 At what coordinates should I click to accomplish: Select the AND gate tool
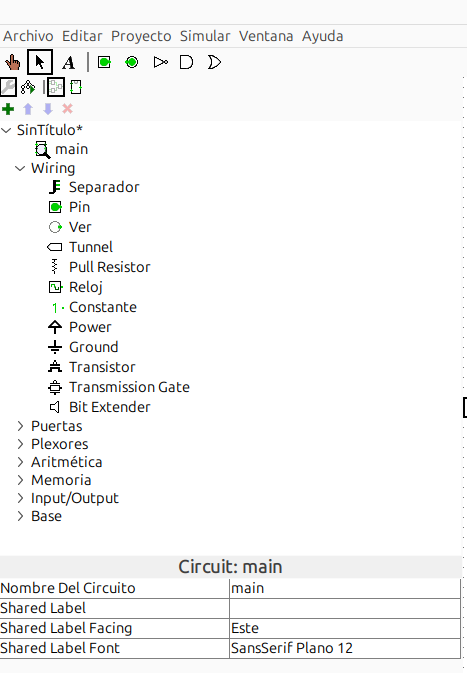click(x=186, y=62)
